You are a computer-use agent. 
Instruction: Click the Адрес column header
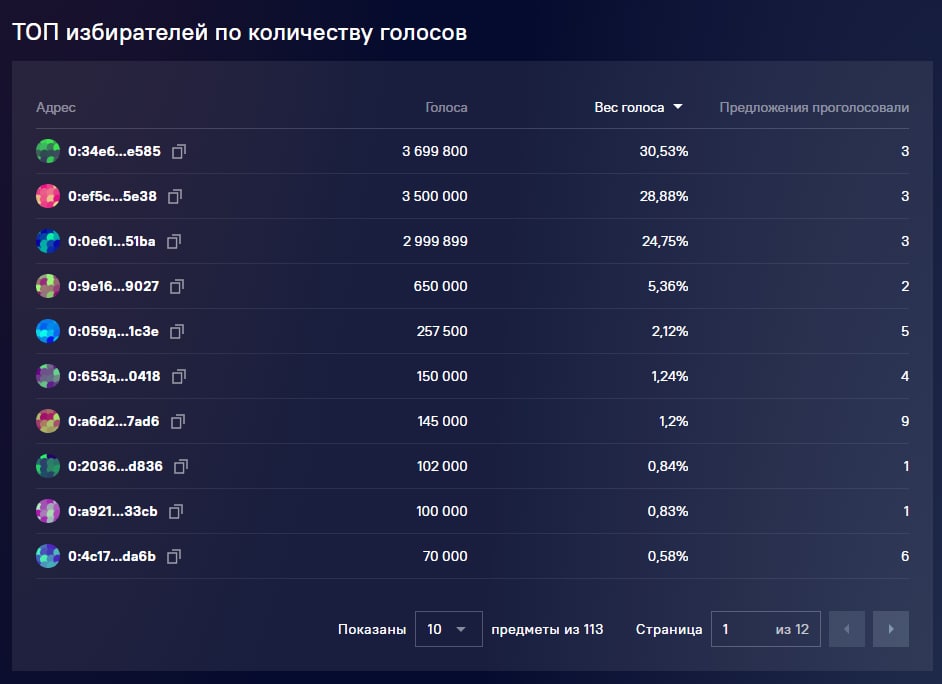tap(56, 107)
